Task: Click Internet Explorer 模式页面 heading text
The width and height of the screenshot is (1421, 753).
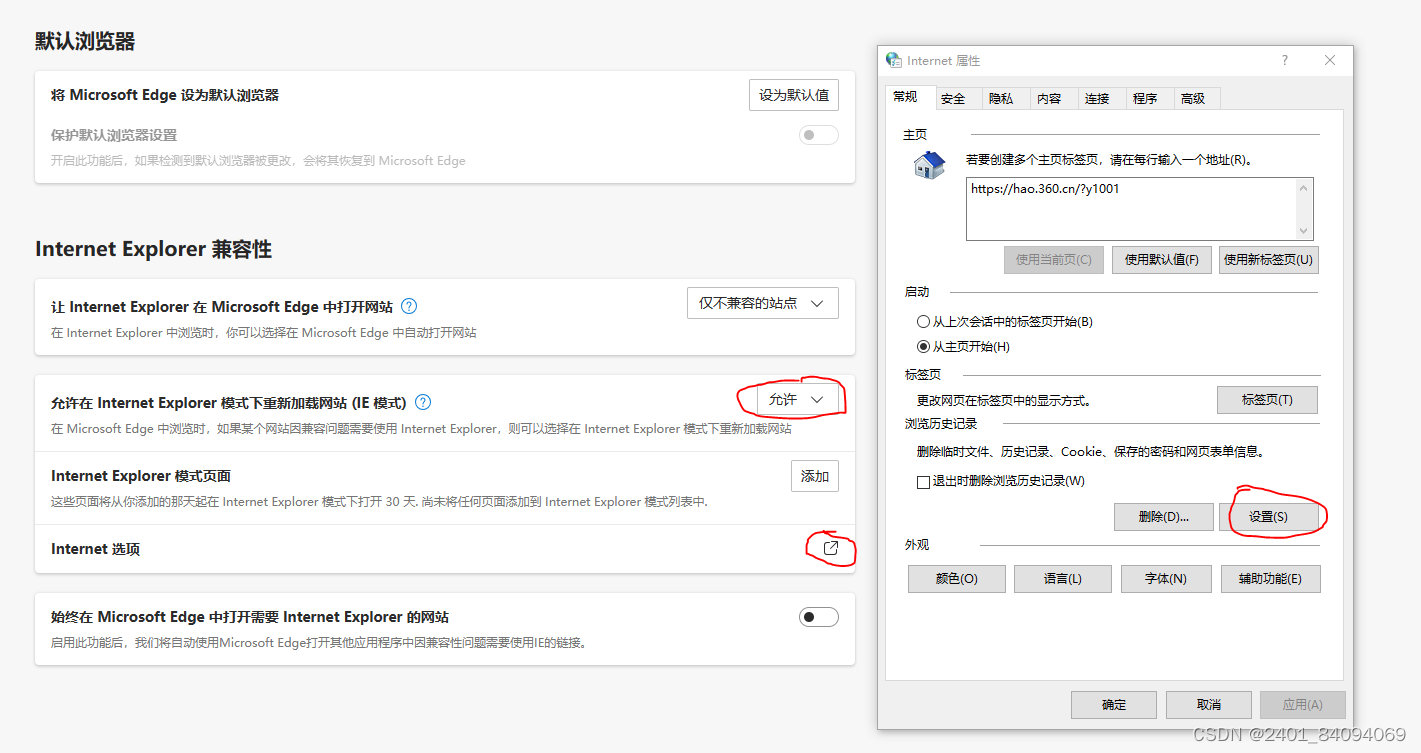Action: click(x=141, y=476)
